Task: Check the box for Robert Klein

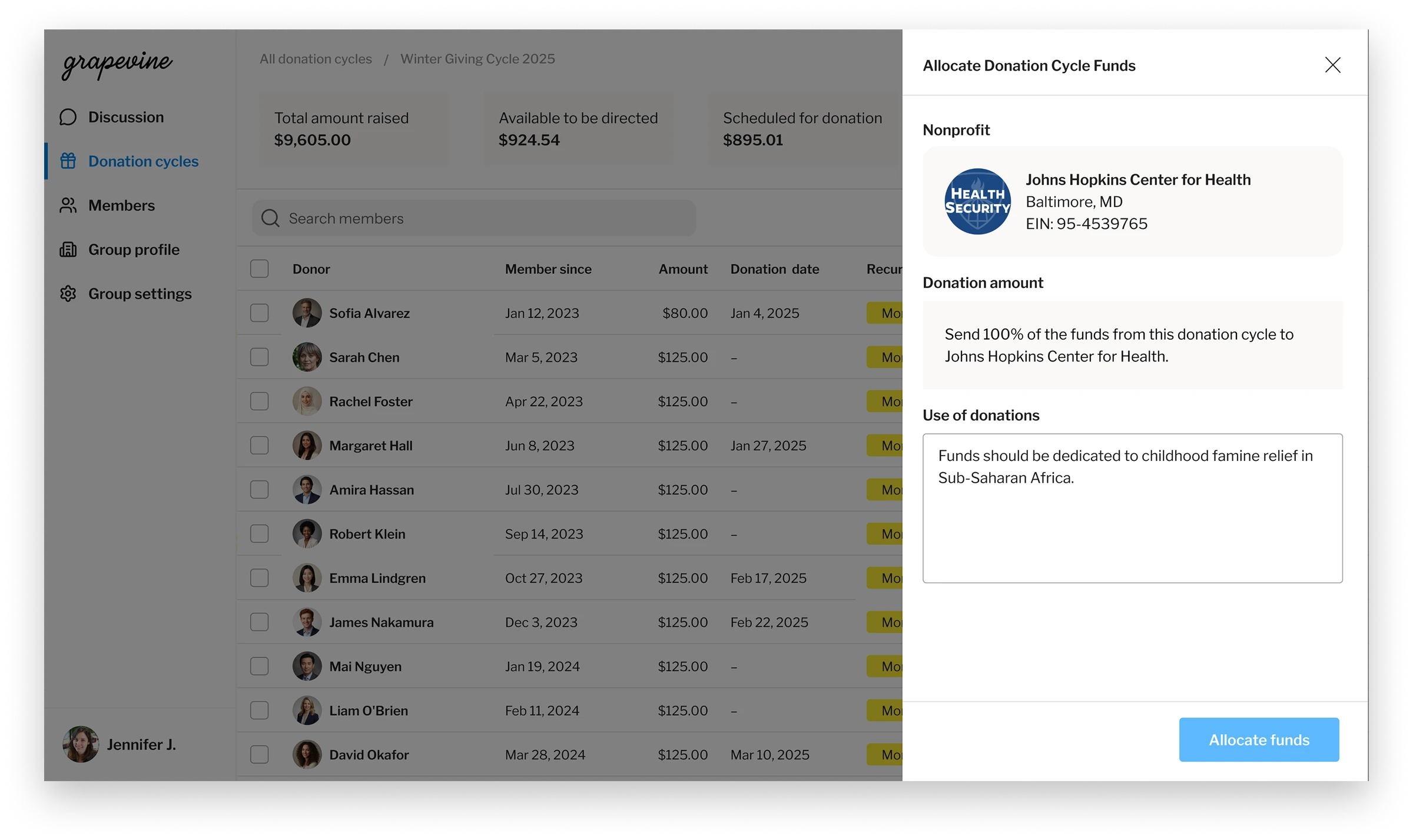Action: (259, 533)
